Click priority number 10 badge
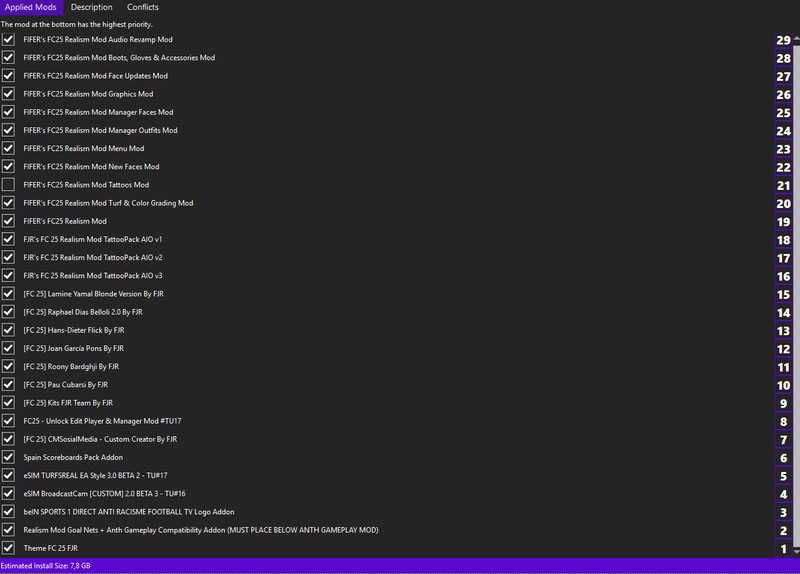This screenshot has height=574, width=800. (783, 385)
